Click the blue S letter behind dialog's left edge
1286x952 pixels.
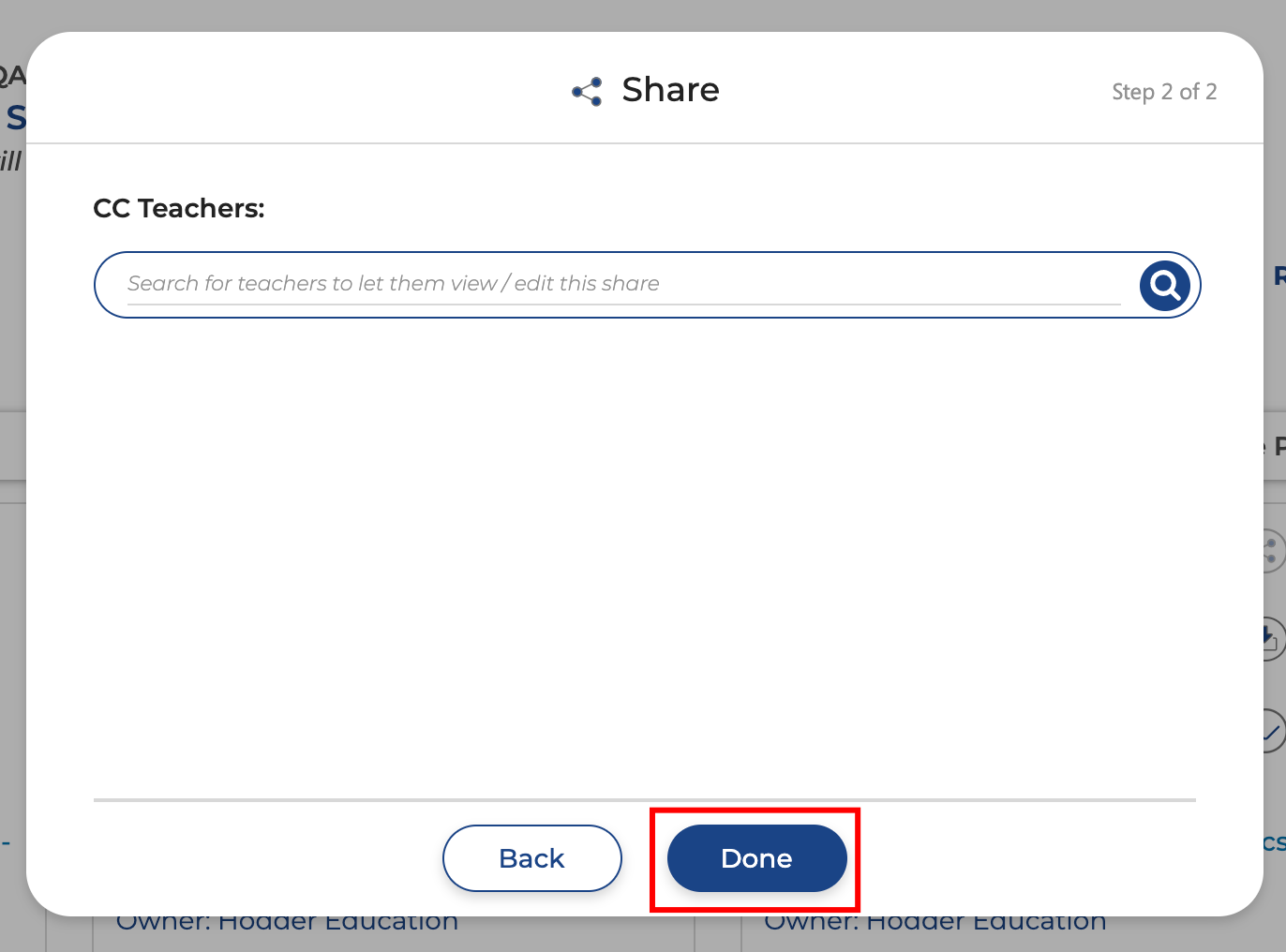point(15,119)
